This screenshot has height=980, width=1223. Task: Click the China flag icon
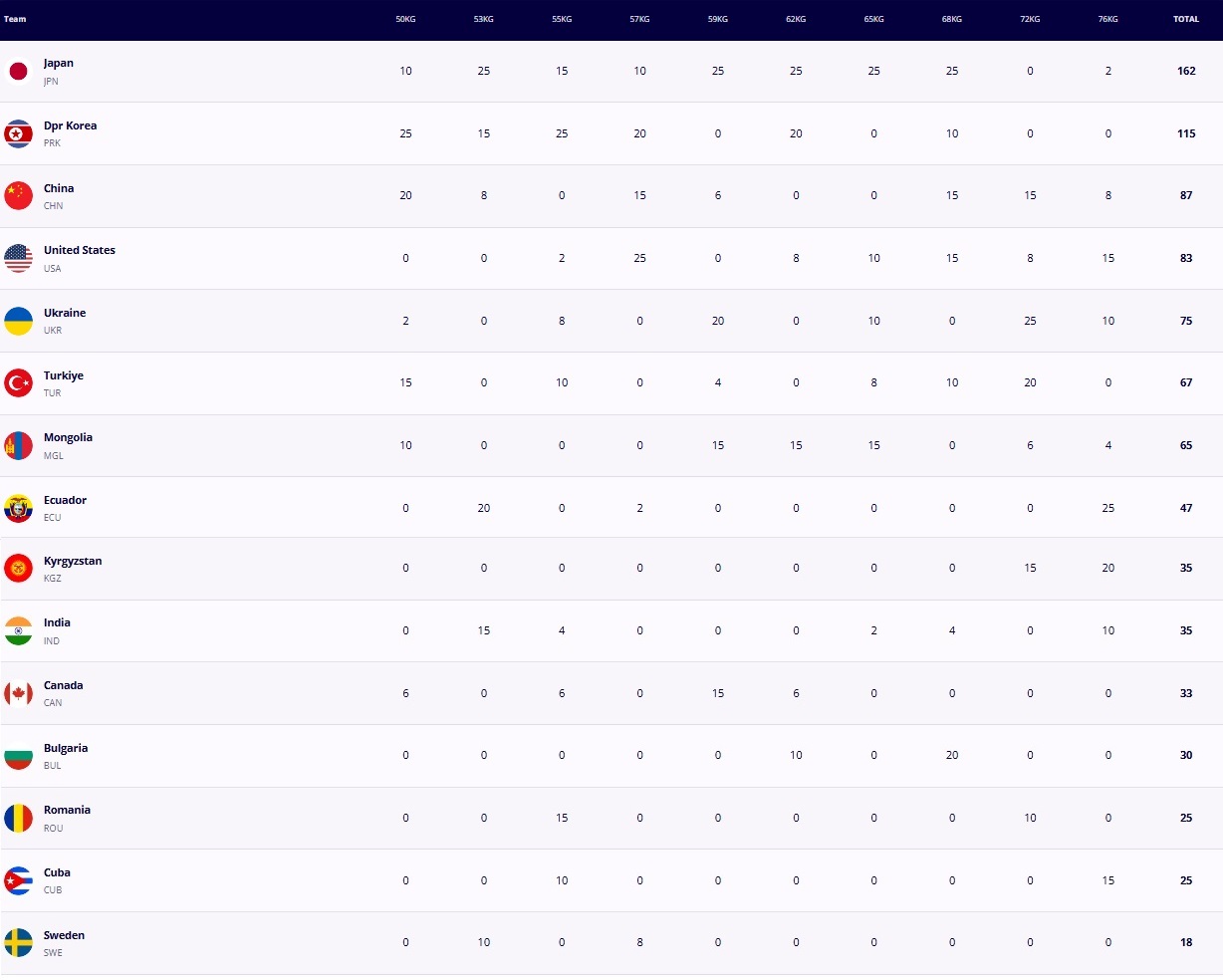[x=18, y=195]
